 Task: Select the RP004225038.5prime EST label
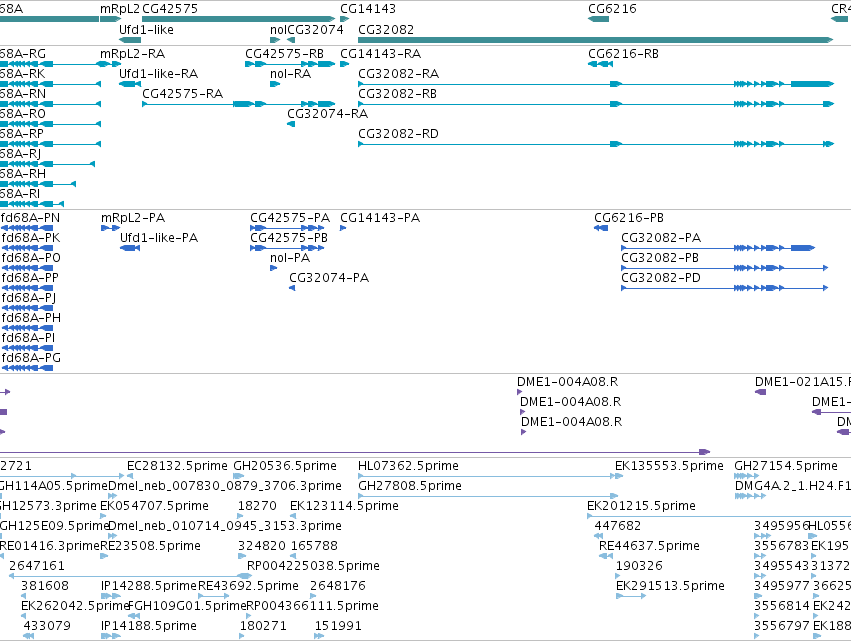click(x=313, y=567)
